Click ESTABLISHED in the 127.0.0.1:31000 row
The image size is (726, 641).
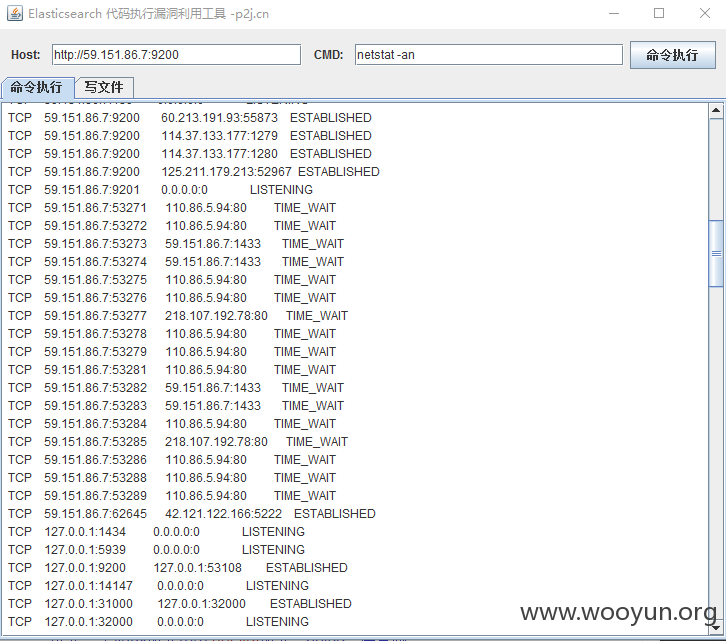(x=311, y=604)
